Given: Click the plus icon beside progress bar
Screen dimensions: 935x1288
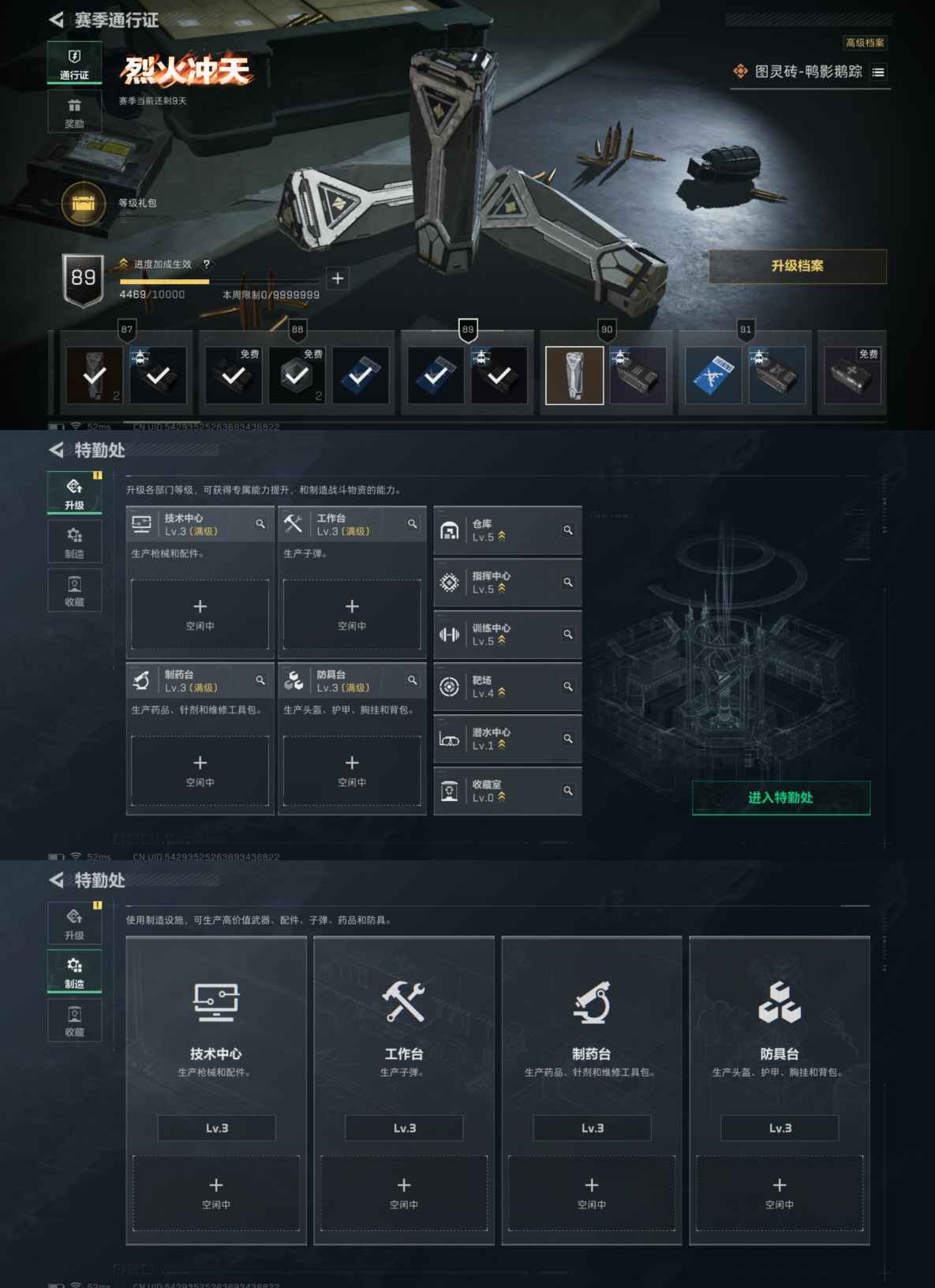Looking at the screenshot, I should (338, 279).
